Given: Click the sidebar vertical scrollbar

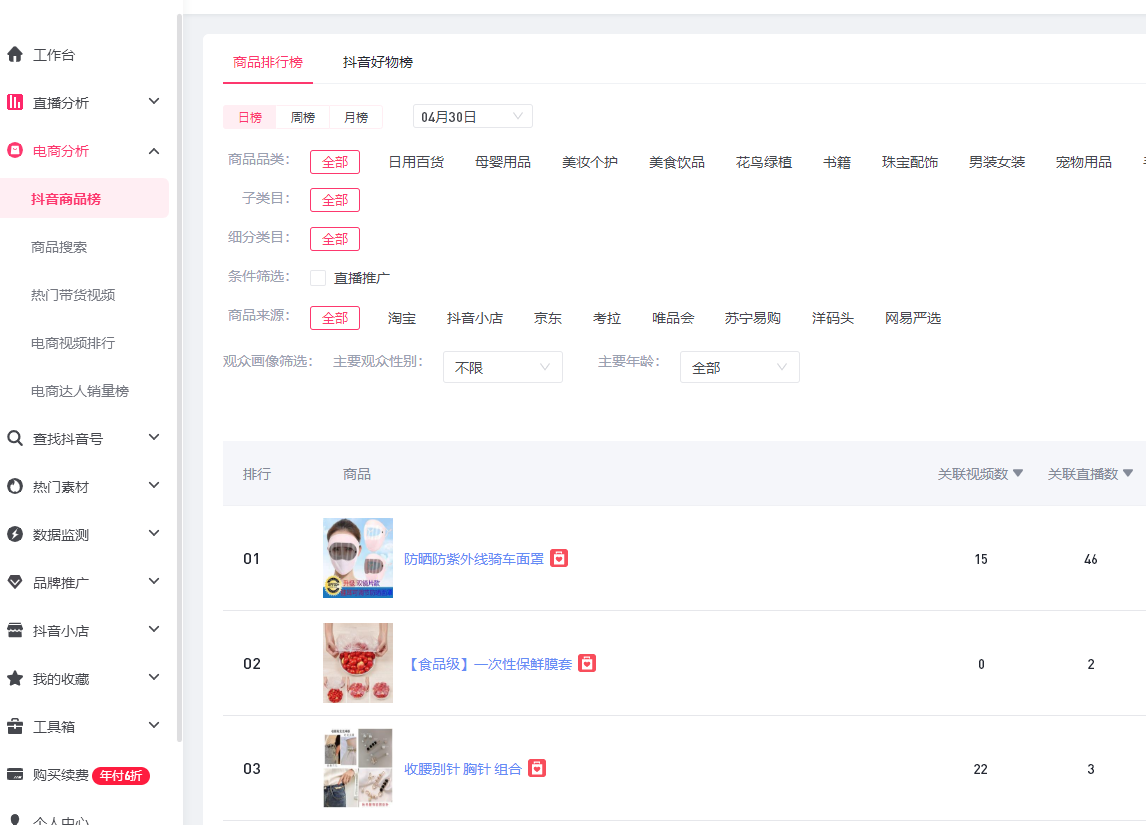Looking at the screenshot, I should point(179,379).
